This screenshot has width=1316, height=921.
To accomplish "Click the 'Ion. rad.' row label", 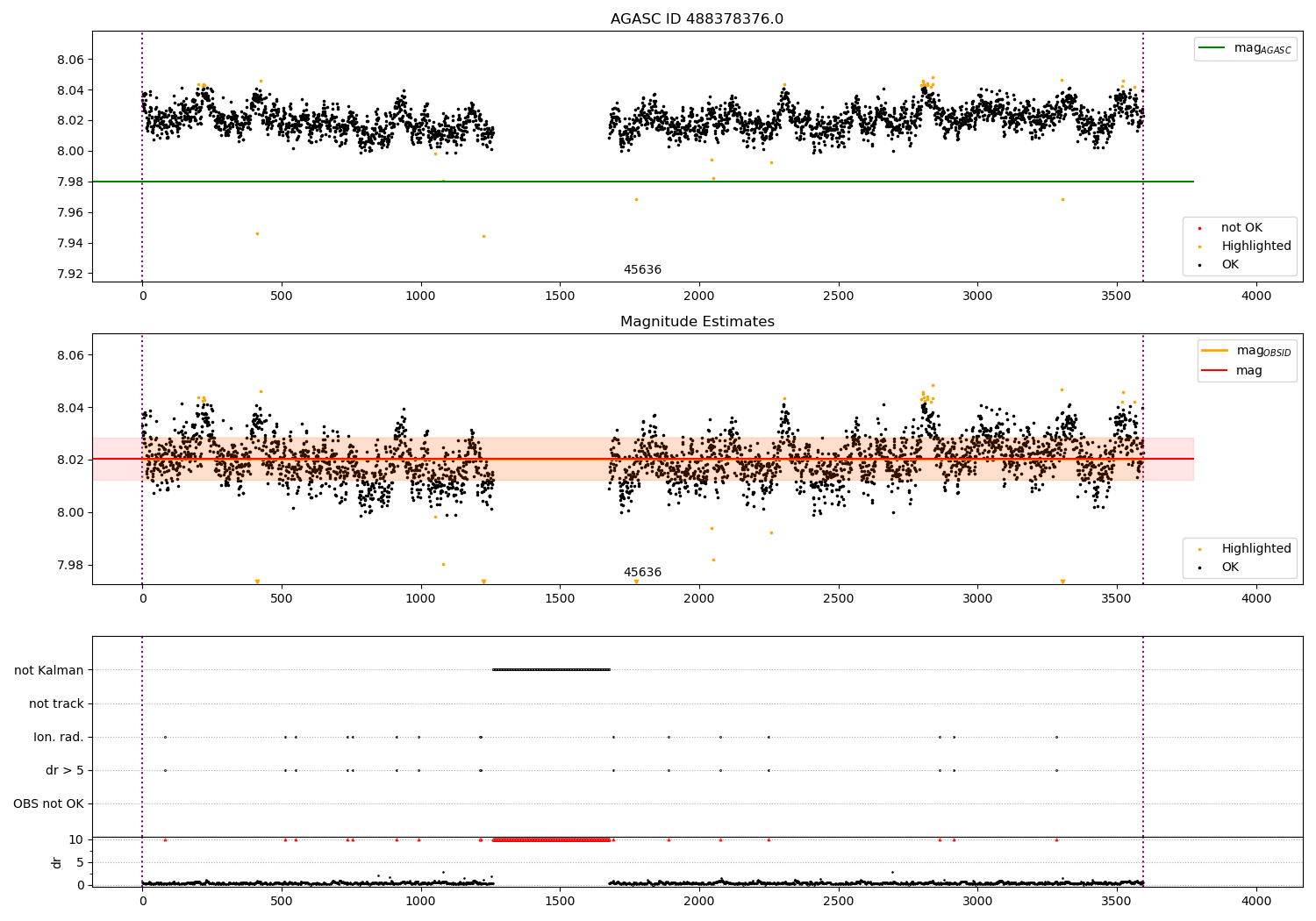I will pyautogui.click(x=59, y=737).
